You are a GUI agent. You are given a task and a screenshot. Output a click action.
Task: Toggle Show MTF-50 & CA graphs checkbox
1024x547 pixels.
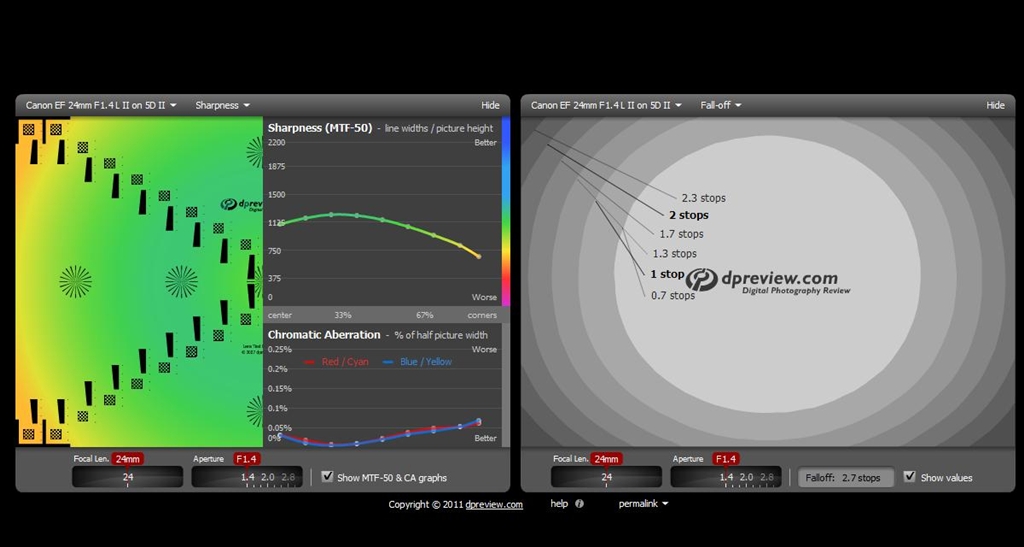tap(328, 477)
